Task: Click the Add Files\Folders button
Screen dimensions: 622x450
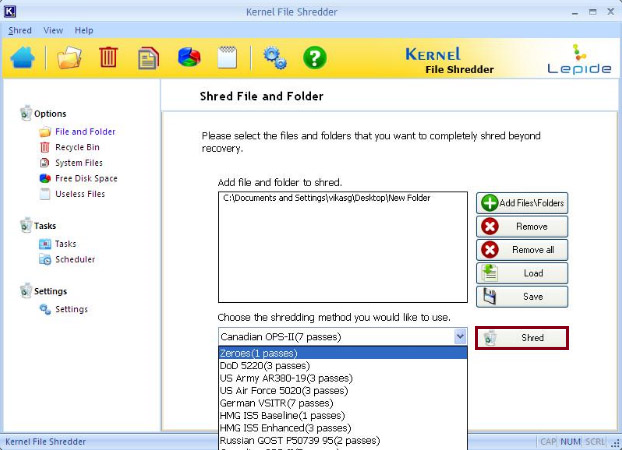Action: click(522, 203)
